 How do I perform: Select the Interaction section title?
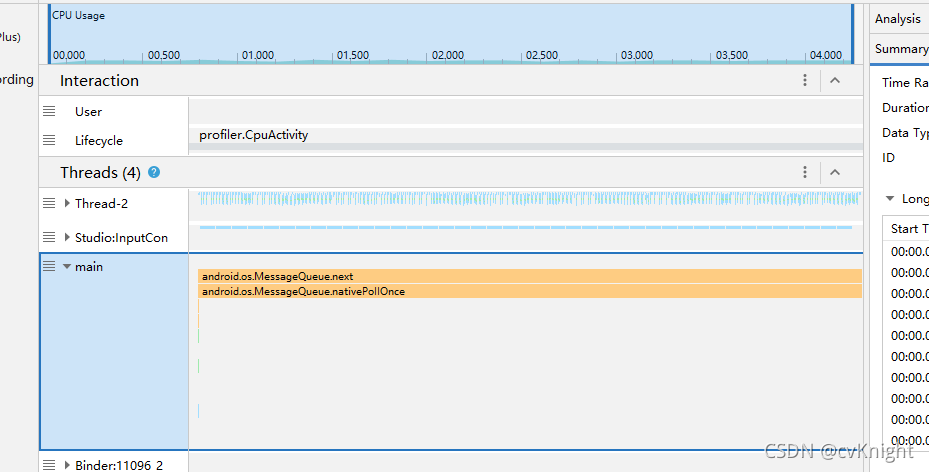pos(100,81)
